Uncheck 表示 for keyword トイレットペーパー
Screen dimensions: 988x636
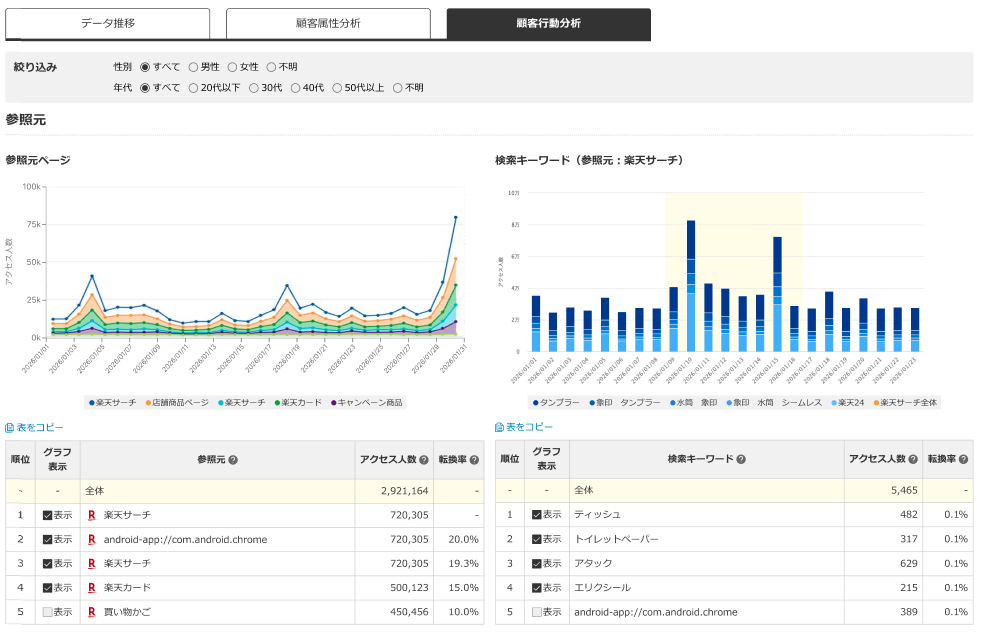click(537, 540)
